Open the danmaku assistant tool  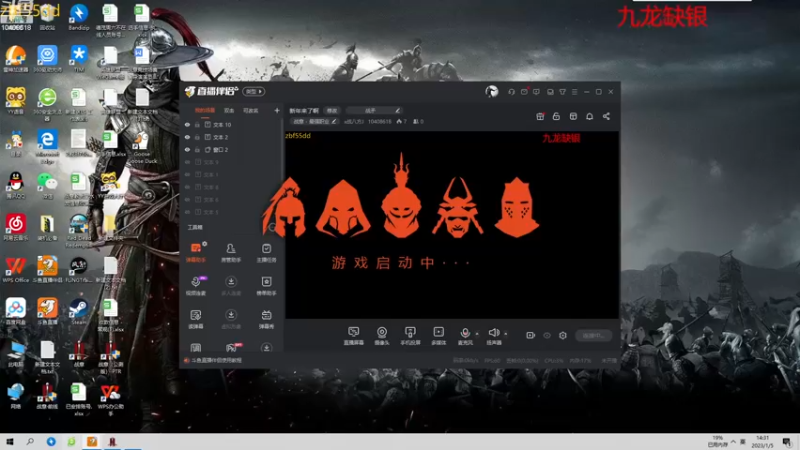(196, 253)
